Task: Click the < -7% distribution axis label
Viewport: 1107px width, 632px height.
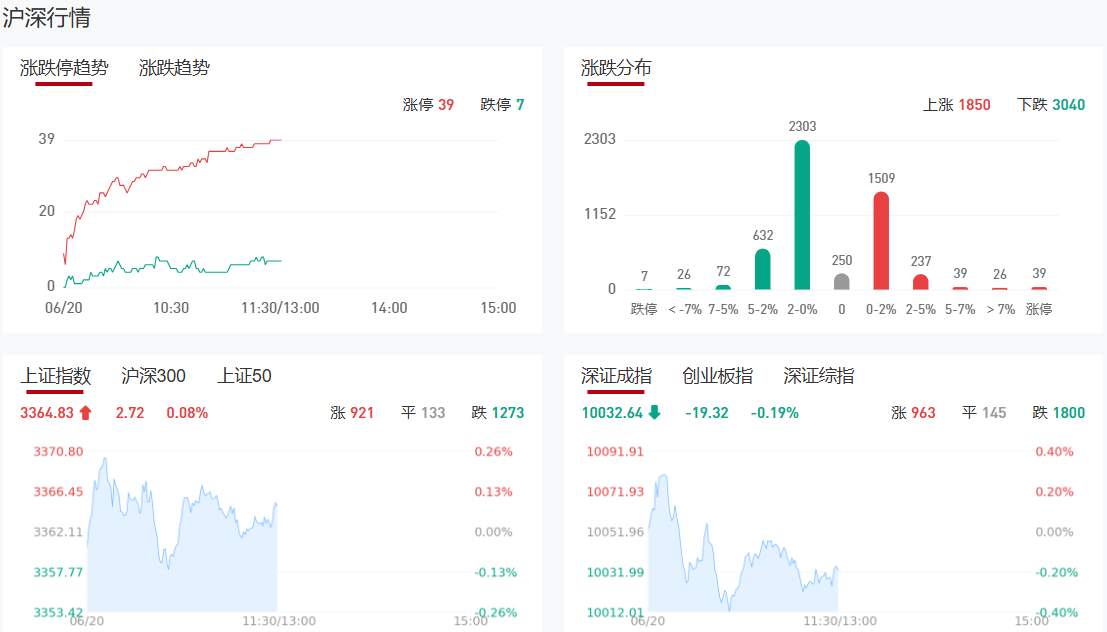Action: click(x=684, y=309)
